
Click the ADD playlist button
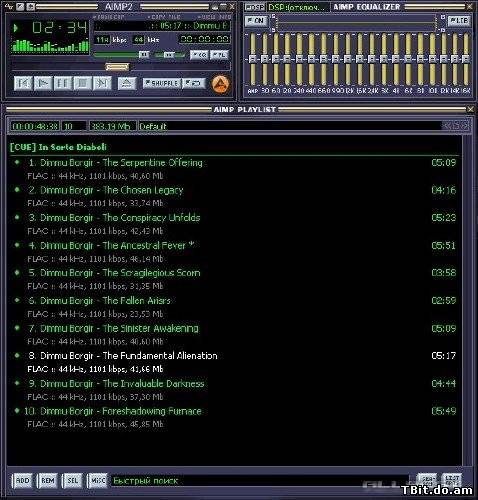point(22,481)
